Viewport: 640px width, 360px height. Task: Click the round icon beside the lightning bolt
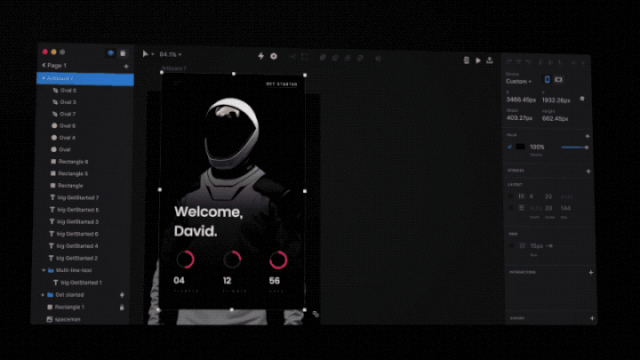(x=273, y=56)
